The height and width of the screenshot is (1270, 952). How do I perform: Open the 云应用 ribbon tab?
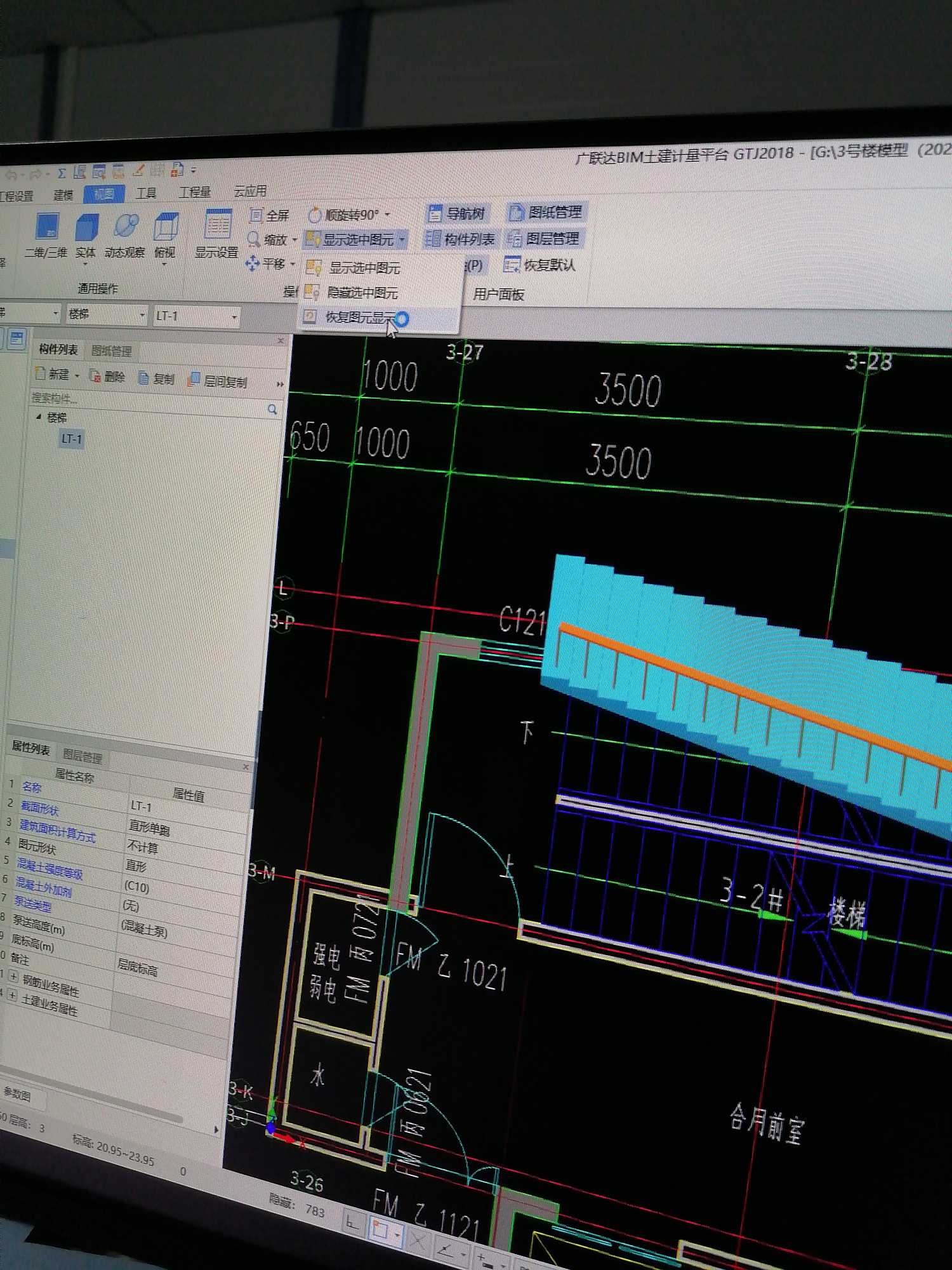click(250, 191)
